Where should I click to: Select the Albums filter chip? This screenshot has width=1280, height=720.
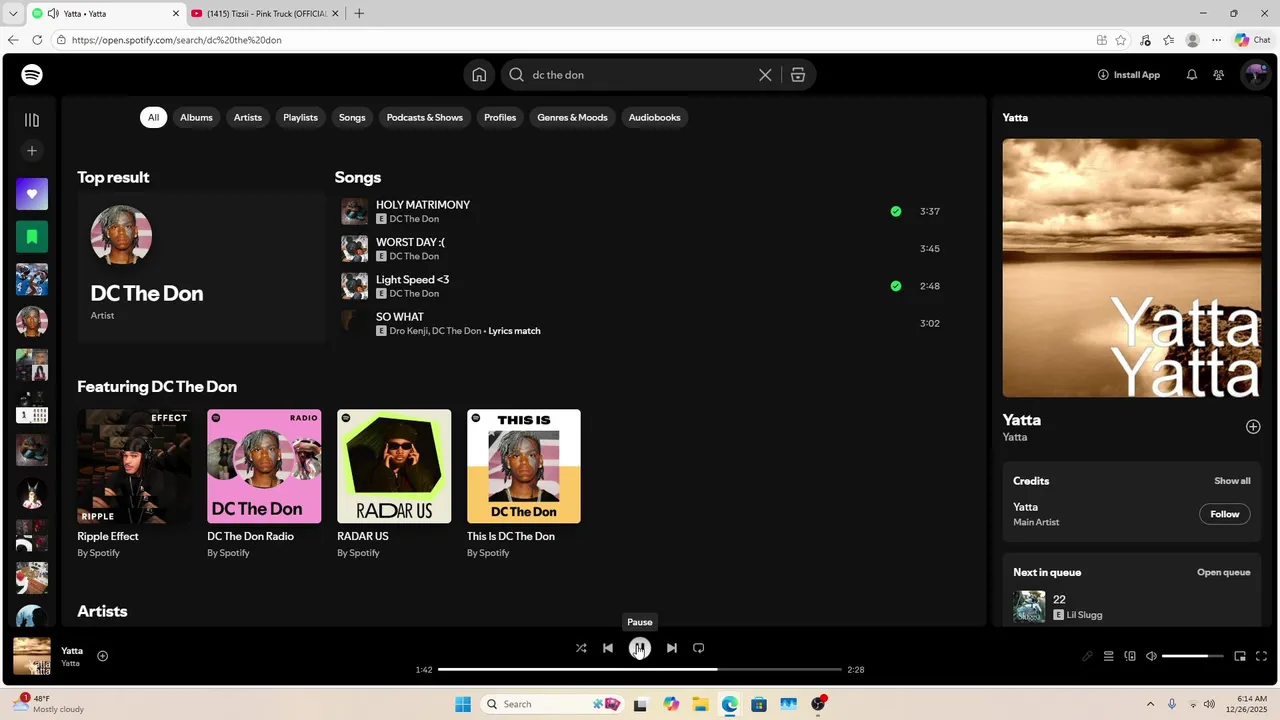click(x=196, y=117)
